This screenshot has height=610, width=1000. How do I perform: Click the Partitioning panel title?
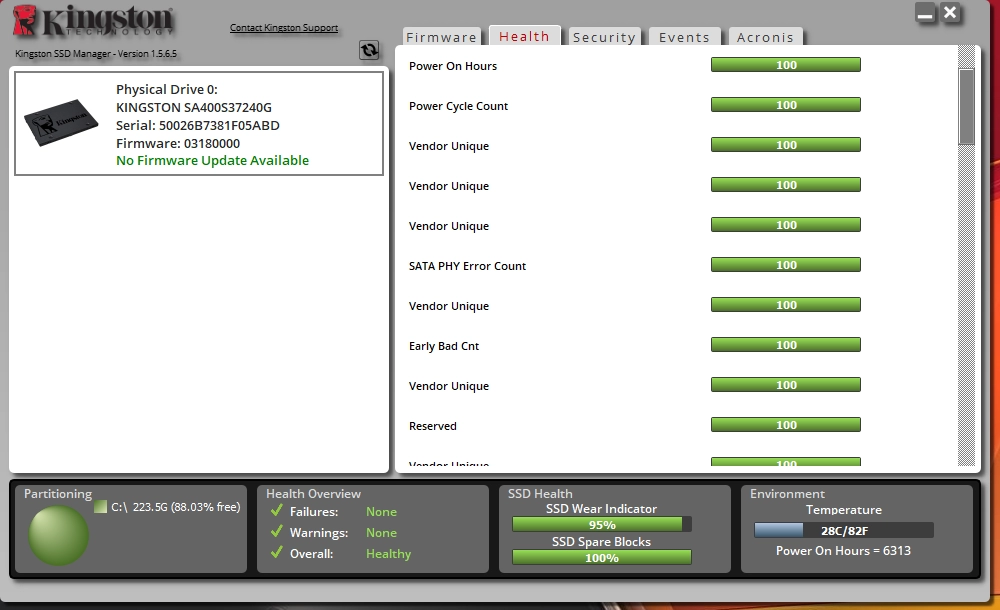[58, 494]
